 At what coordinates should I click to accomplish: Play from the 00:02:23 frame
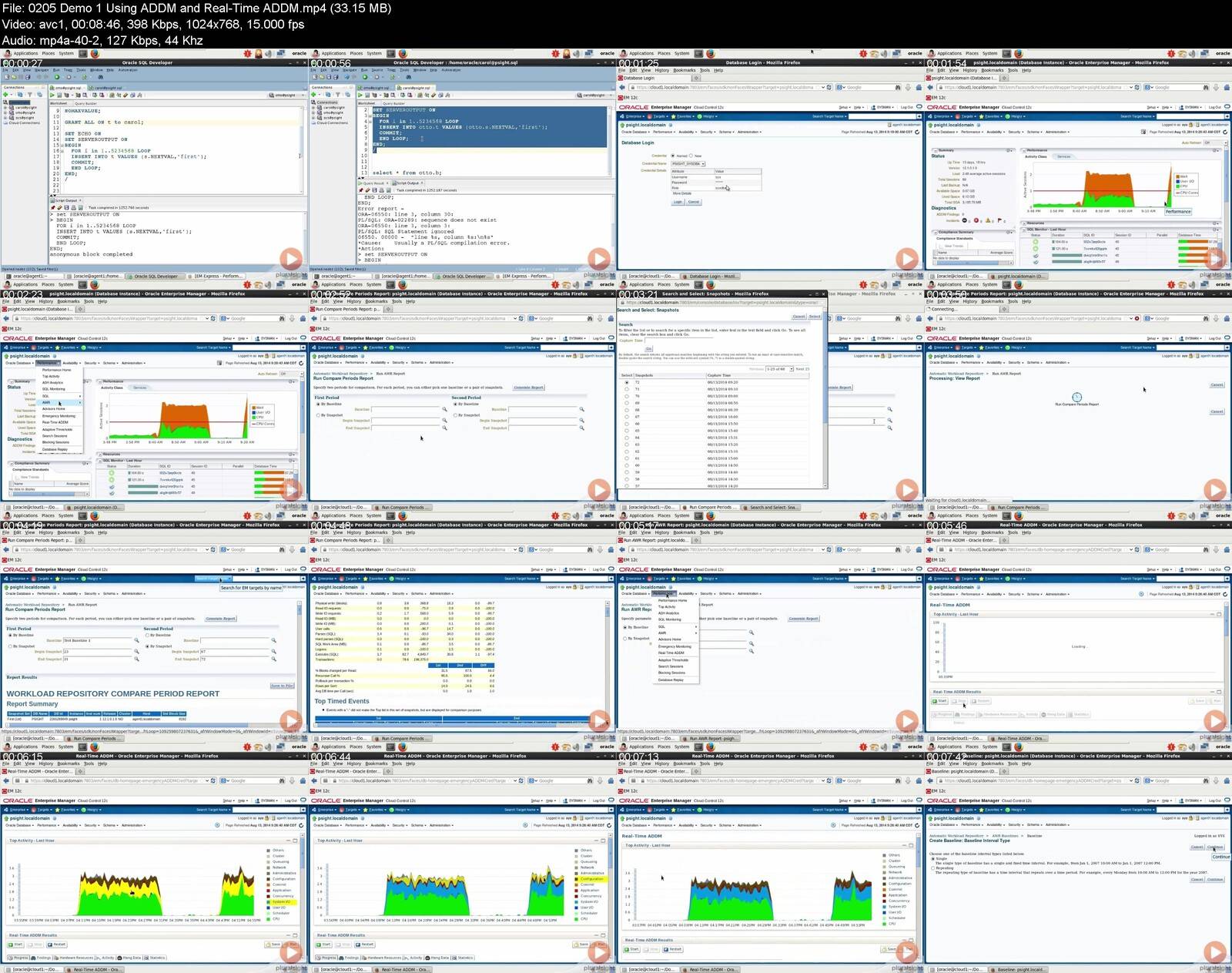290,490
